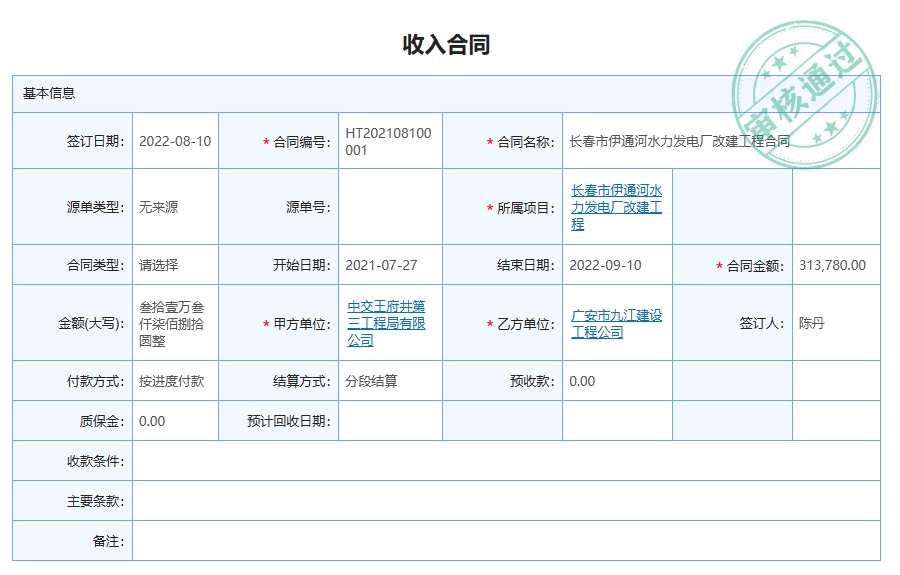Click the empty 预计回收日期 field
Screen dimensions: 900x575
pyautogui.click(x=390, y=421)
